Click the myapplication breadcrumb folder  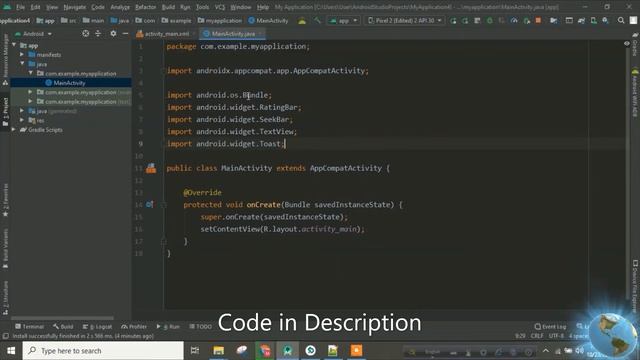220,20
